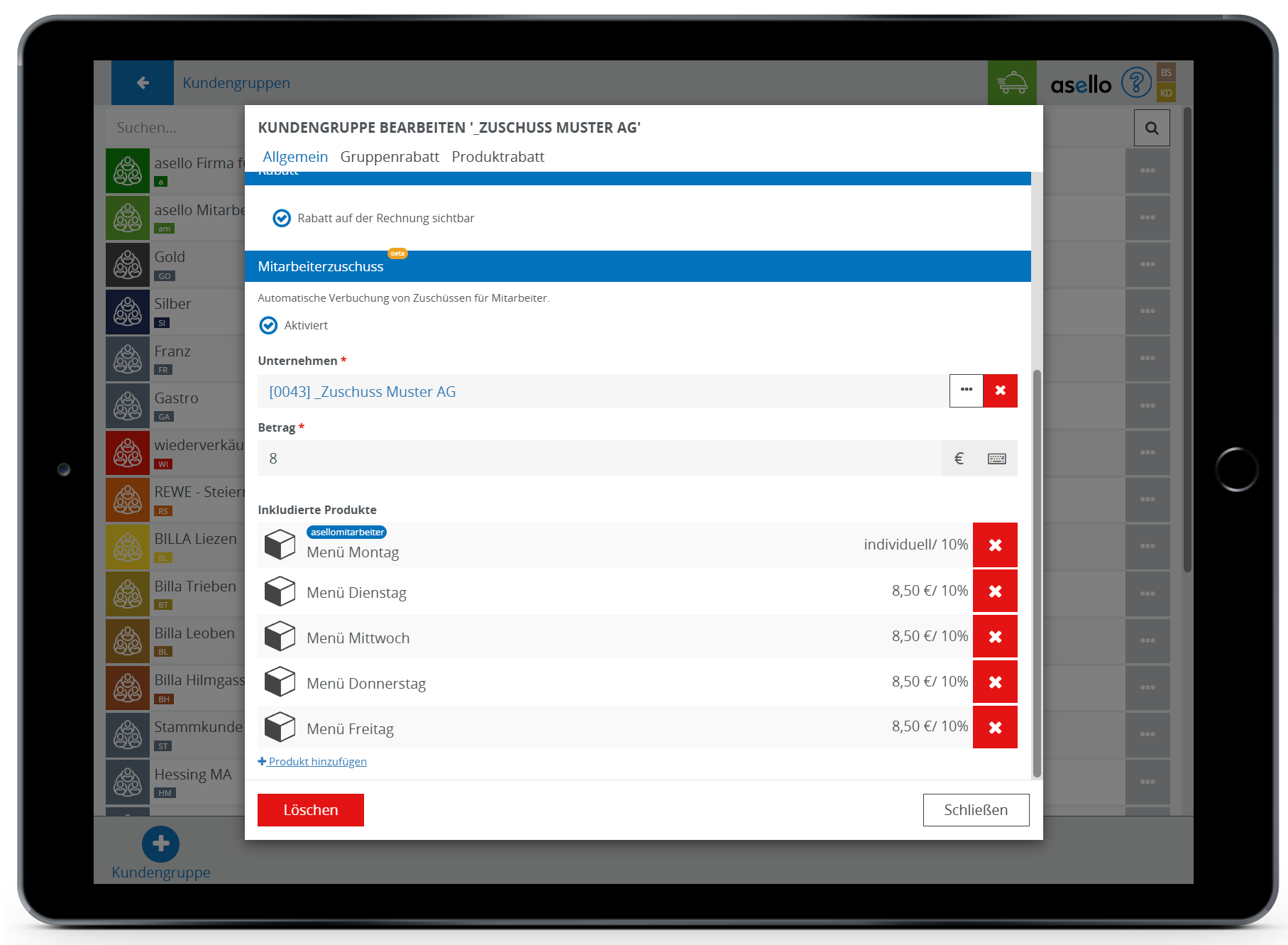
Task: Toggle Rabatt auf der Rechnung sichtbar
Action: point(282,218)
